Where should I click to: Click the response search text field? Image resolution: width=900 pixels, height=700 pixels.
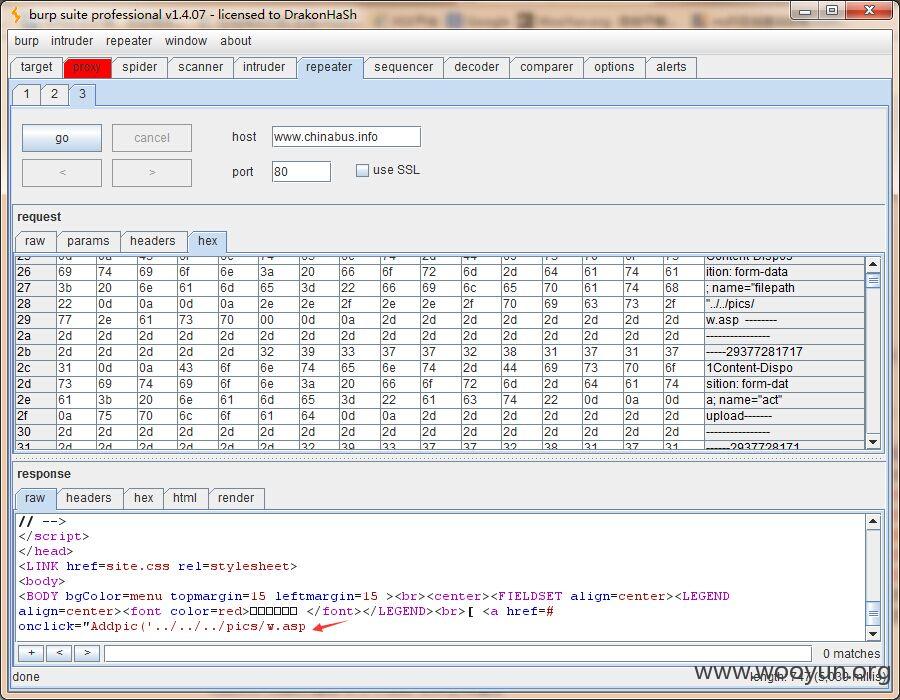point(458,654)
